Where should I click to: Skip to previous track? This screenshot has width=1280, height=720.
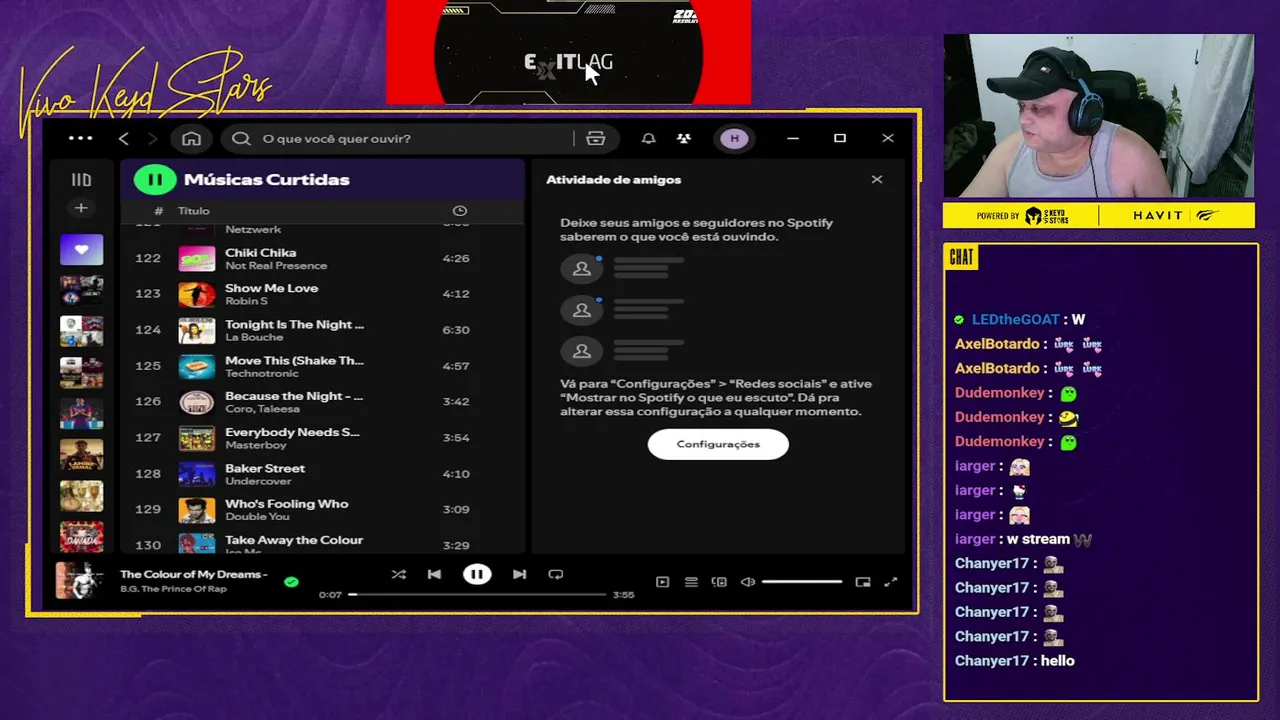[434, 575]
